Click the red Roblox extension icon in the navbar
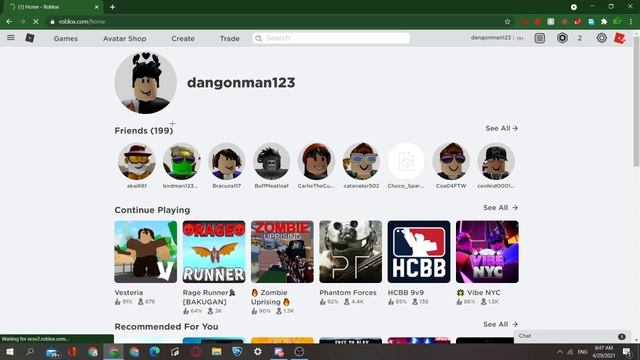The height and width of the screenshot is (360, 640). [x=620, y=38]
